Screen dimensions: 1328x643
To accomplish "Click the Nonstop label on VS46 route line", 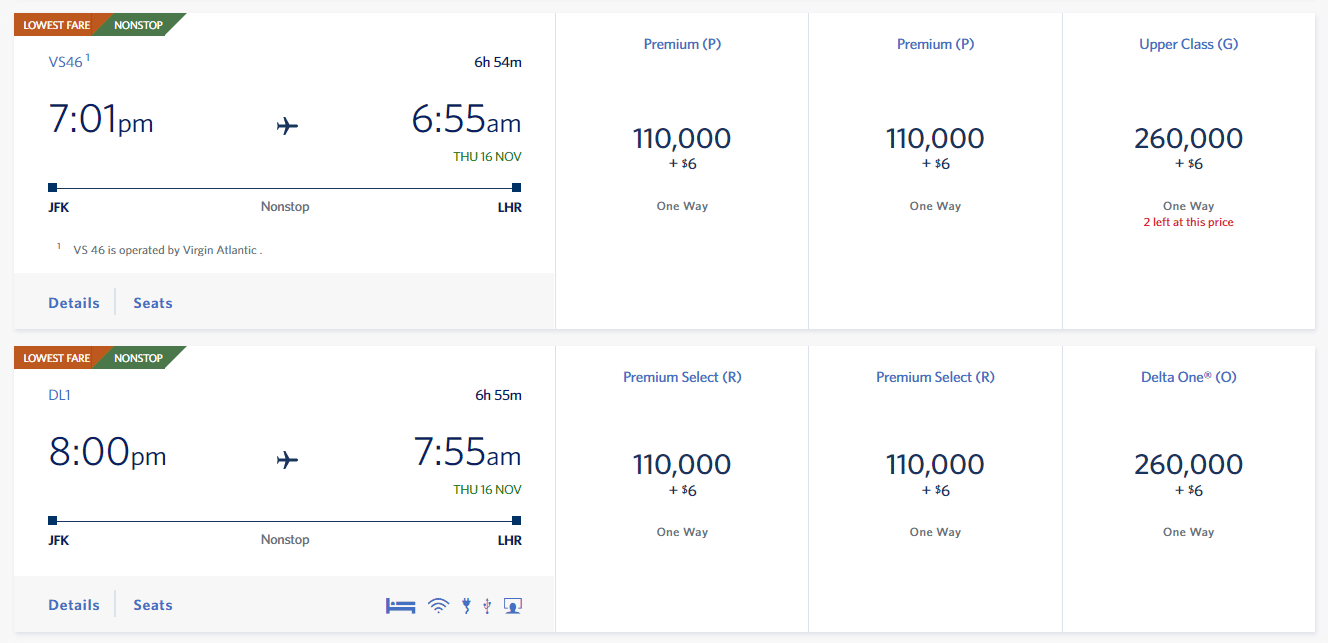I will click(x=285, y=207).
